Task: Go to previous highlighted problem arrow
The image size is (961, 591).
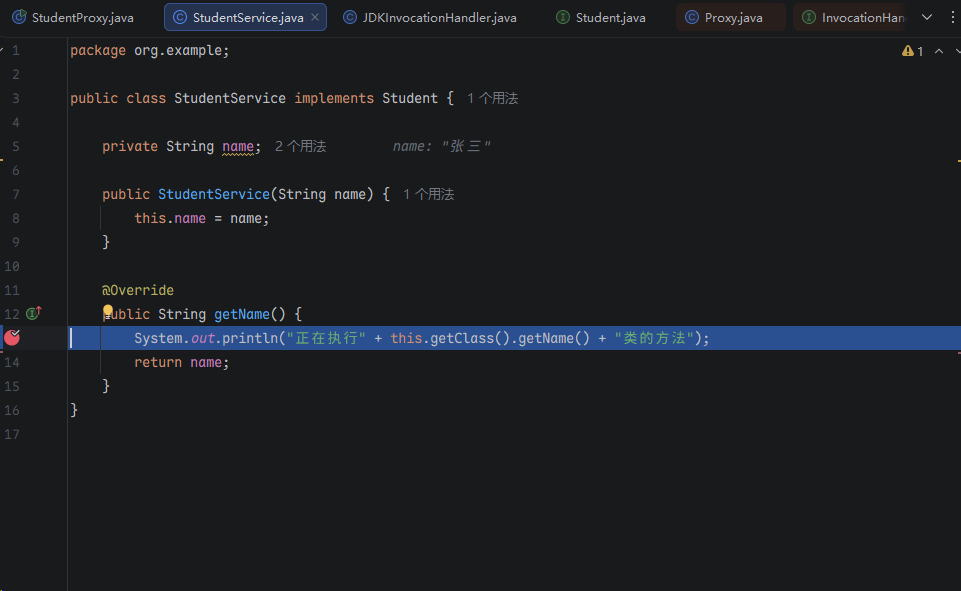Action: pos(939,51)
